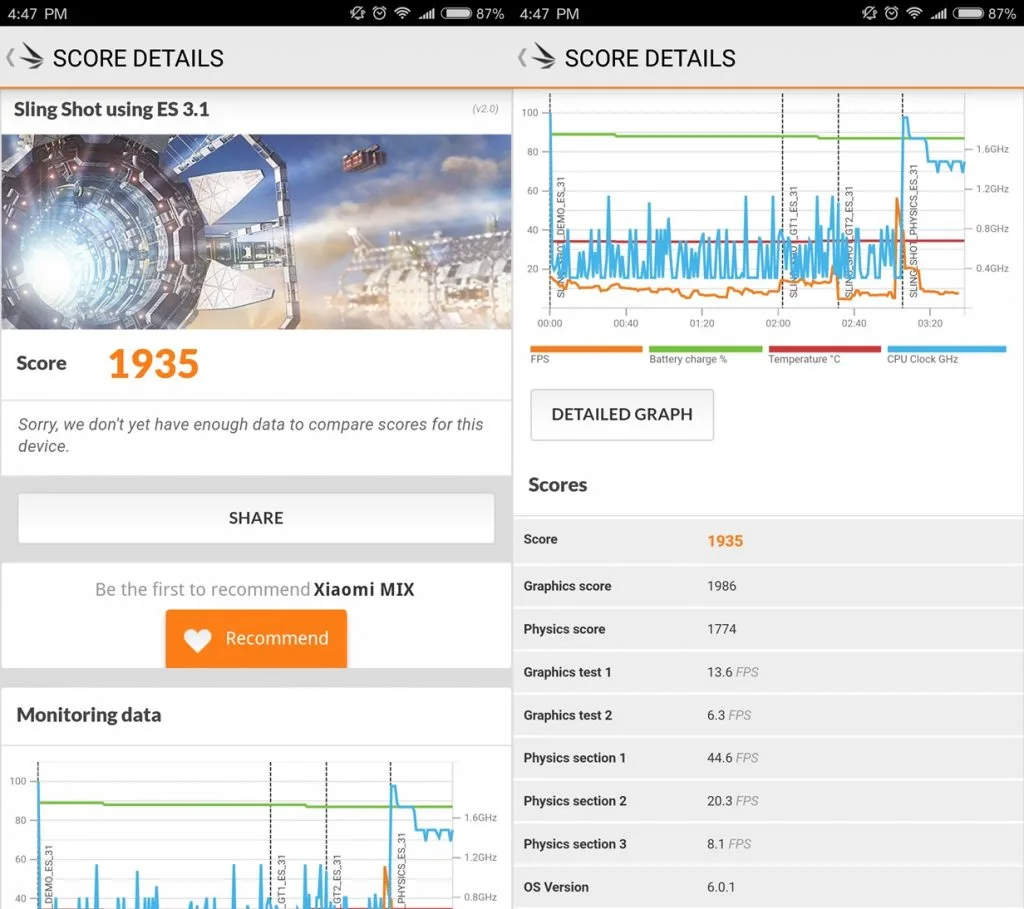Viewport: 1024px width, 909px height.
Task: Tap the Wi-Fi icon in right status bar
Action: point(914,13)
